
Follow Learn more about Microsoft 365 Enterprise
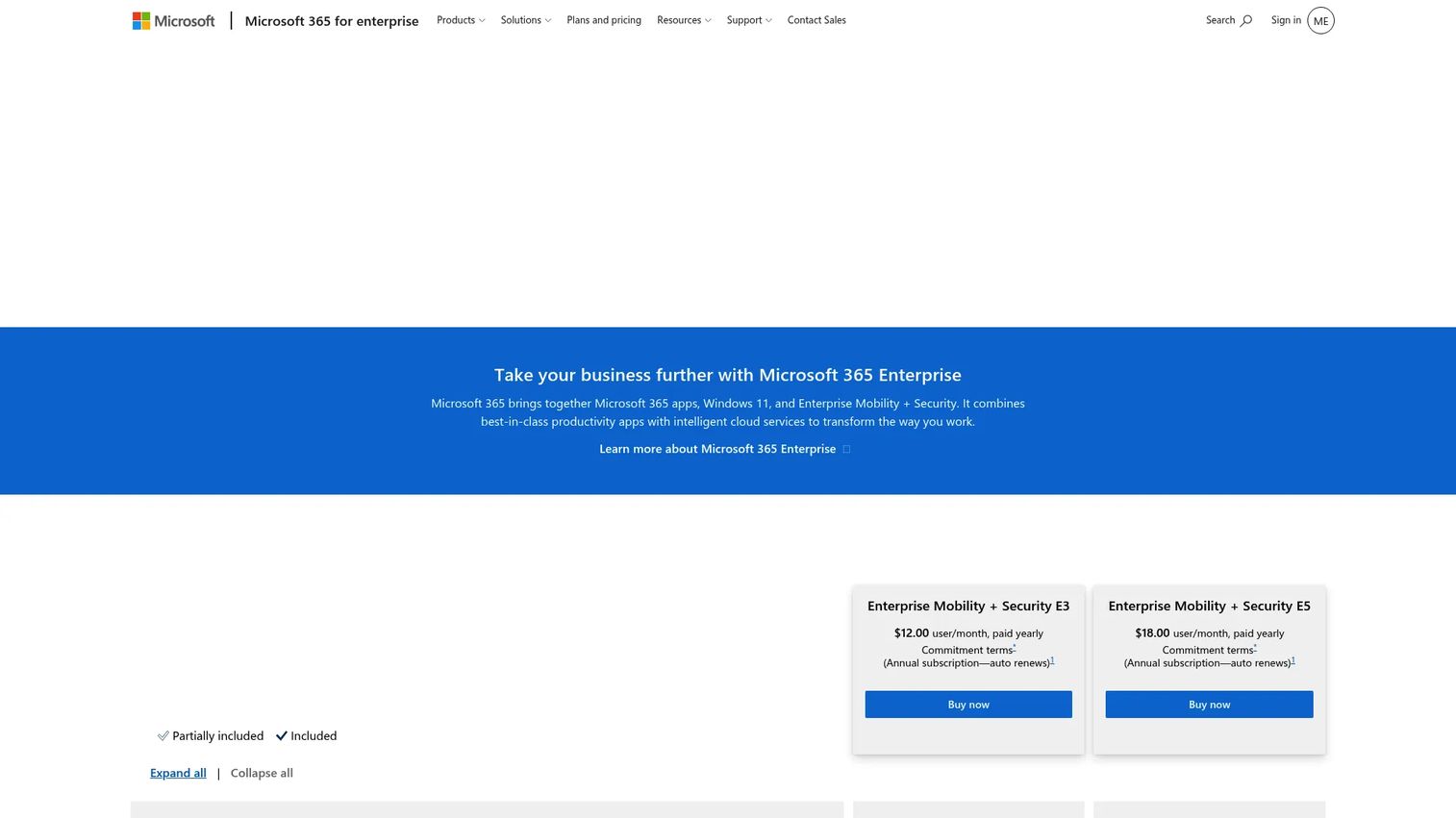point(724,449)
